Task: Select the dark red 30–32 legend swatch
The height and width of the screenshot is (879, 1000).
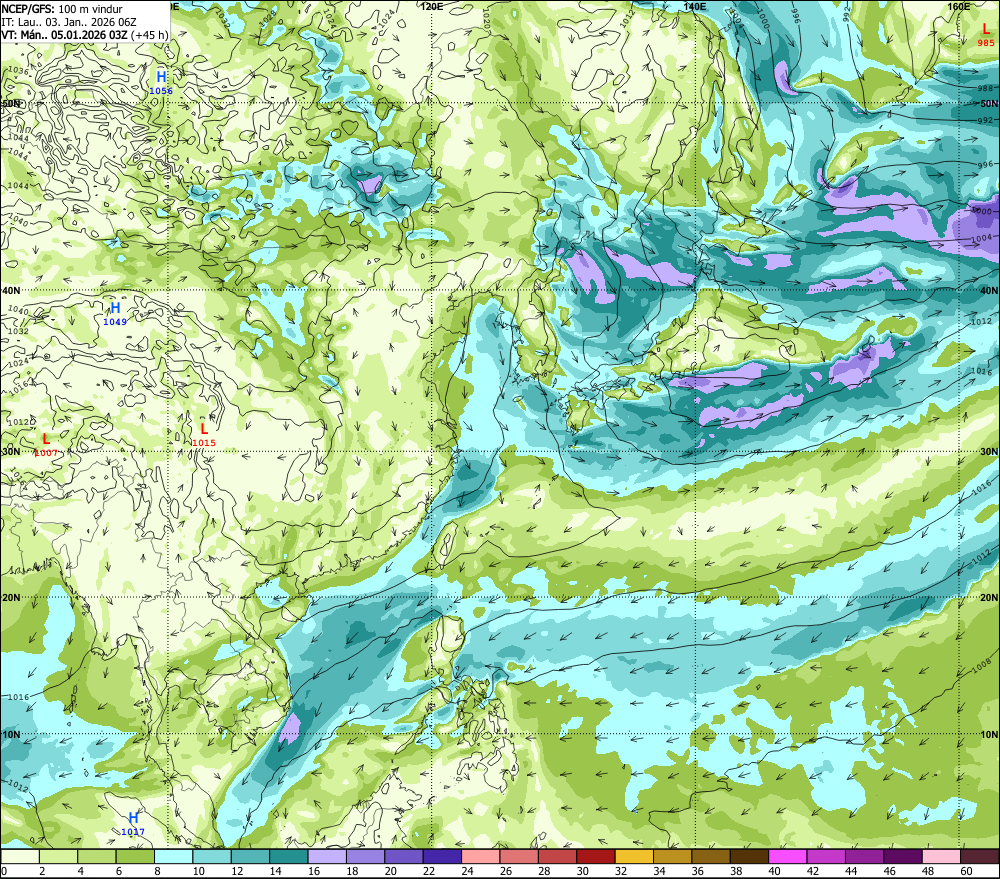Action: pyautogui.click(x=596, y=857)
